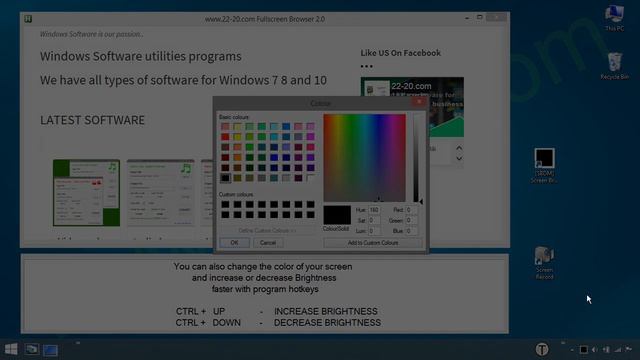Maximize the Fullscreen Browser window
Screen dimensions: 640x360
(480, 18)
